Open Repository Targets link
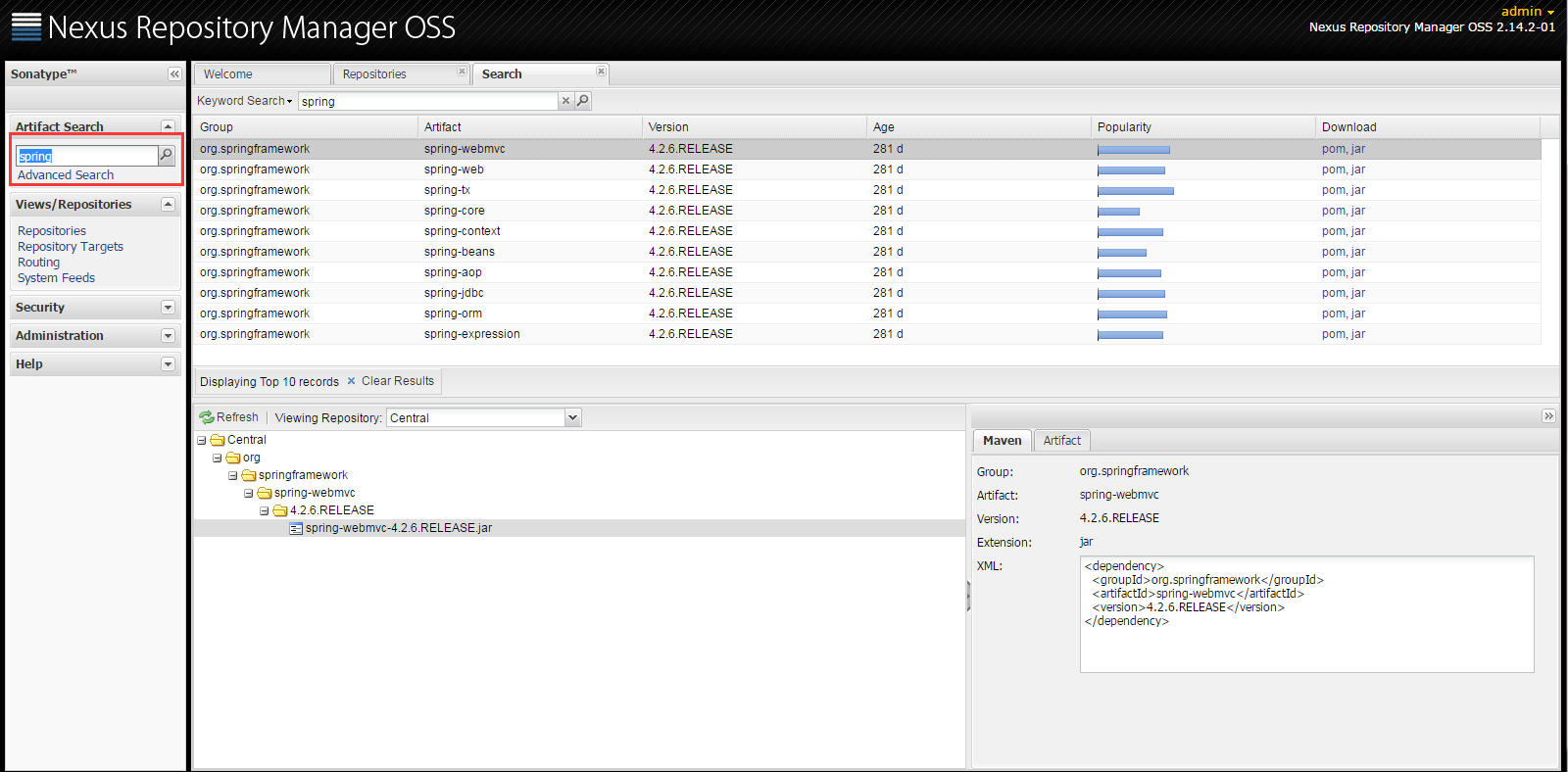1568x772 pixels. point(71,247)
